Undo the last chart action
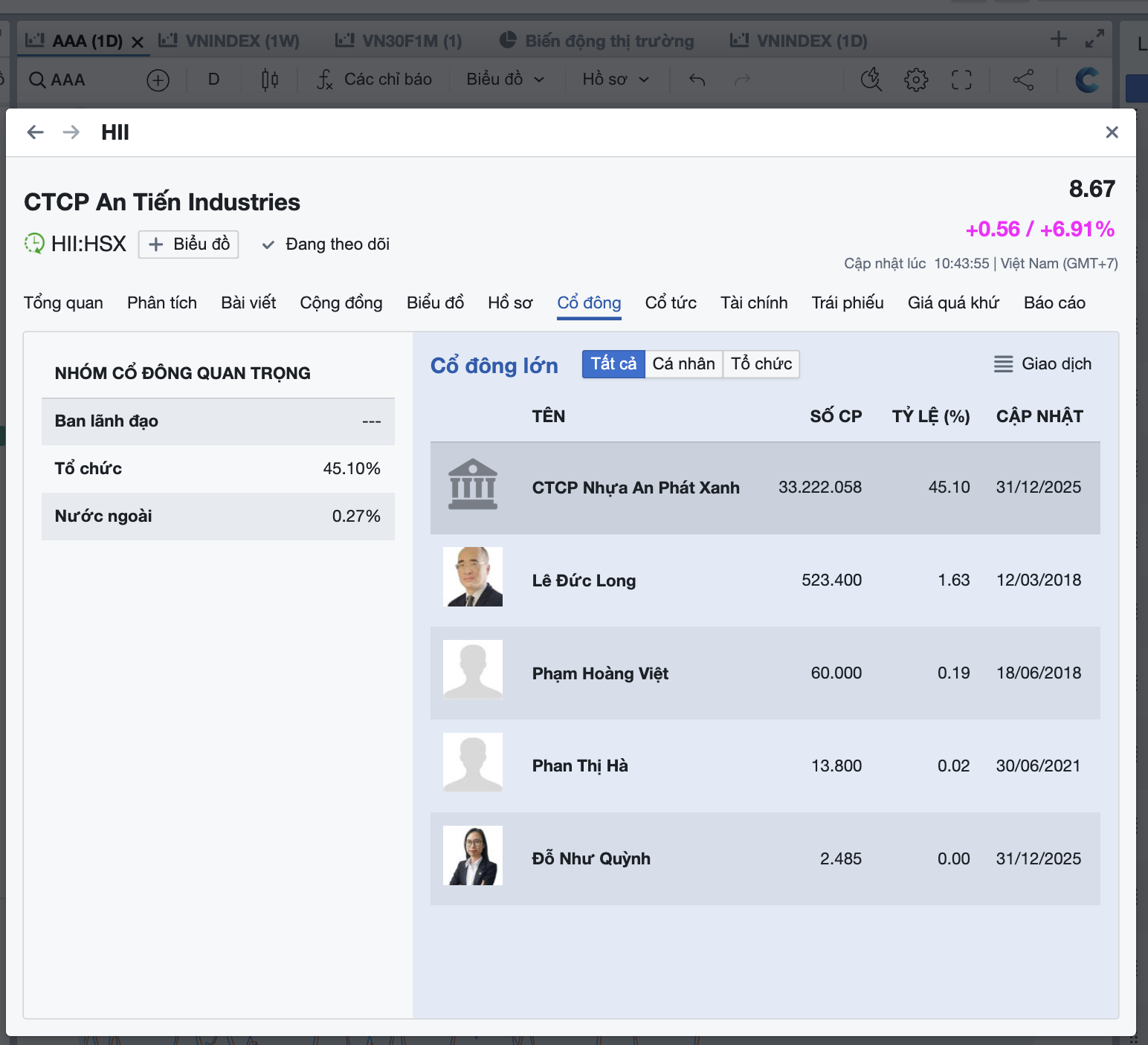This screenshot has width=1148, height=1045. tap(697, 80)
